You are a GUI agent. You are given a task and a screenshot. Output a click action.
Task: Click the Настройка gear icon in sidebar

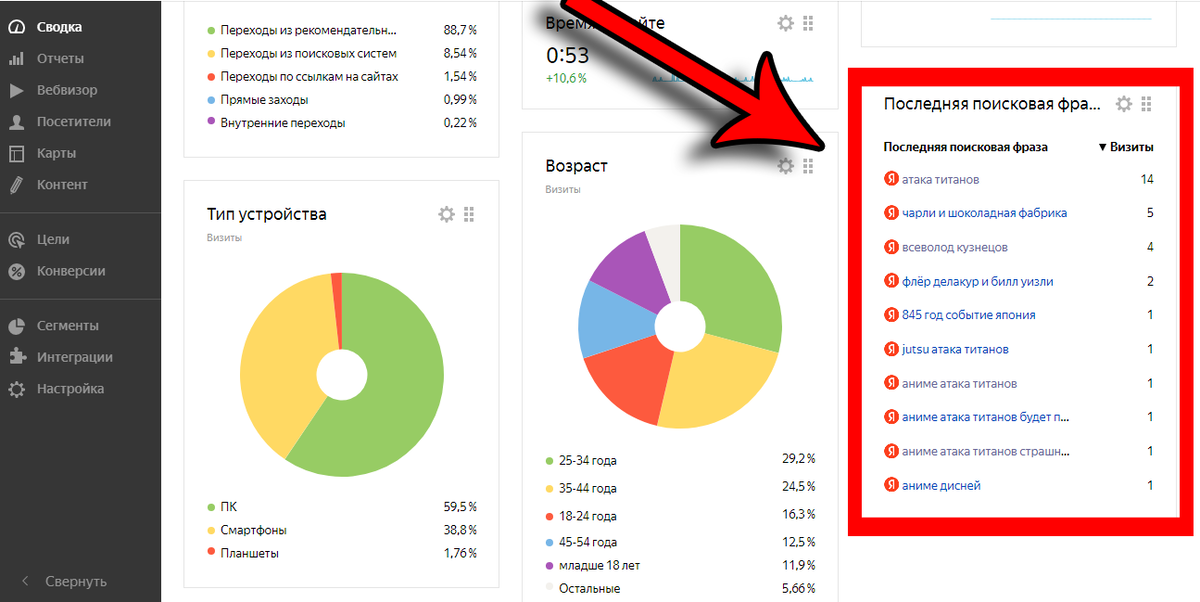click(x=16, y=389)
